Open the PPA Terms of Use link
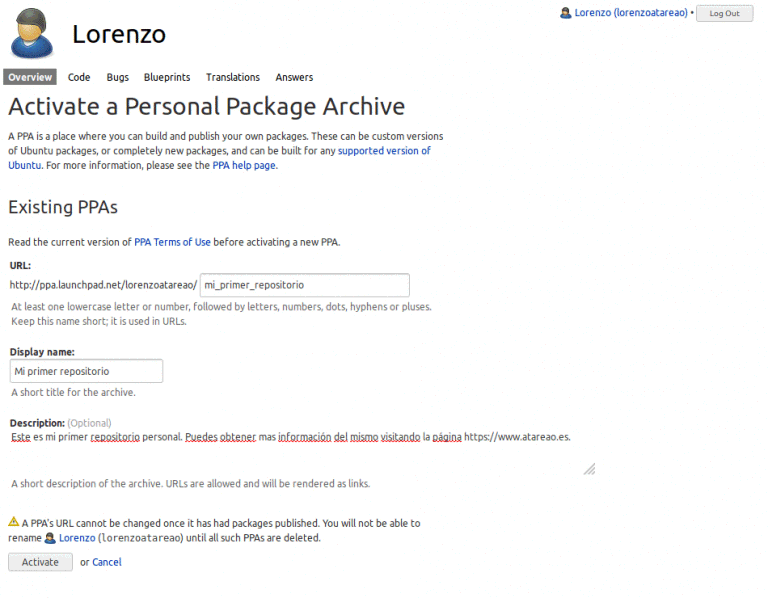This screenshot has height=598, width=768. tap(172, 242)
